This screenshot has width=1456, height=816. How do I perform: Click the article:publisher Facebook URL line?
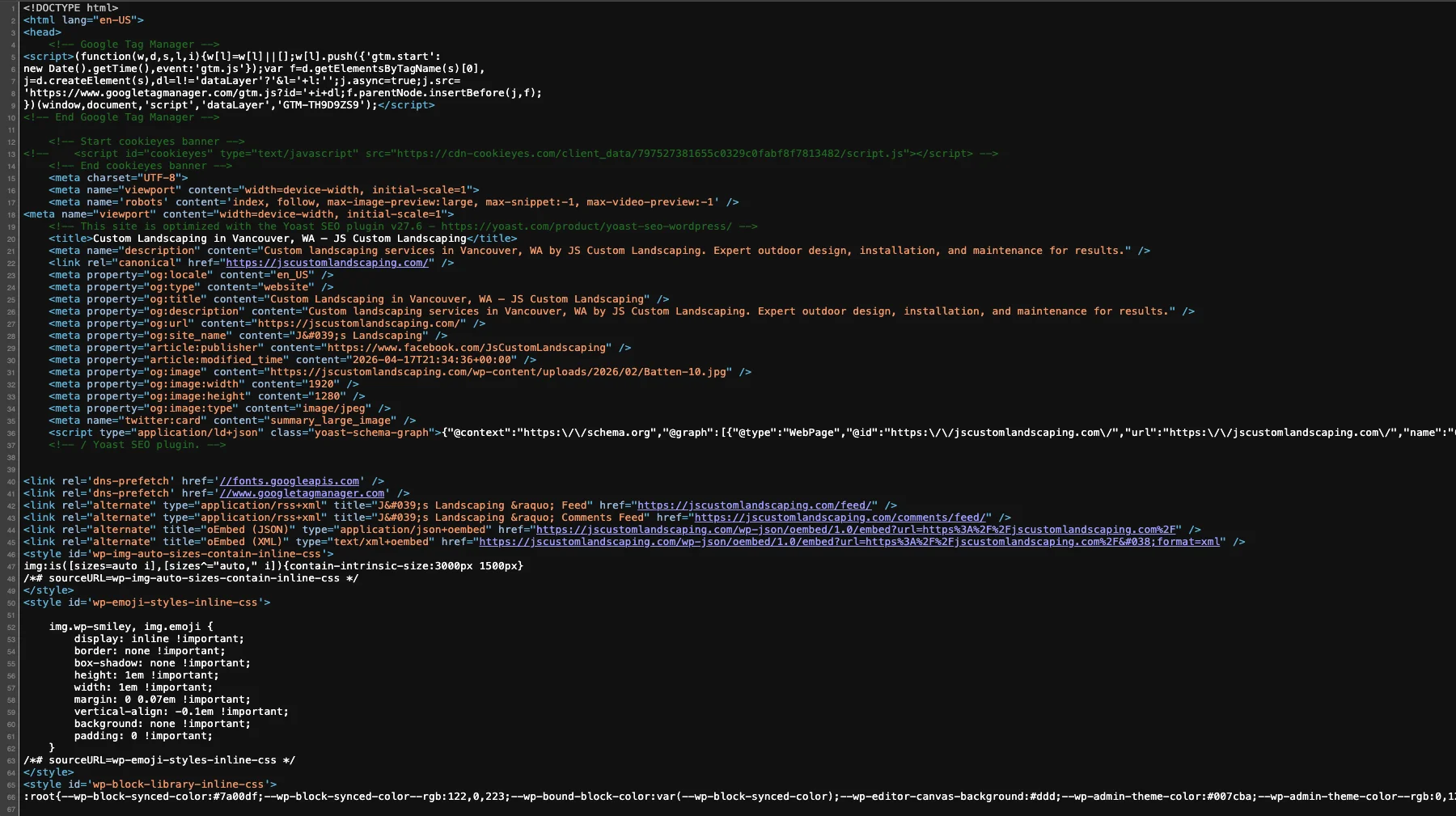coord(340,348)
